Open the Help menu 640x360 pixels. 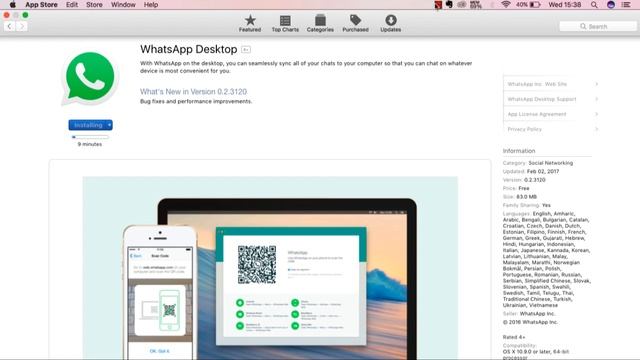tap(151, 5)
